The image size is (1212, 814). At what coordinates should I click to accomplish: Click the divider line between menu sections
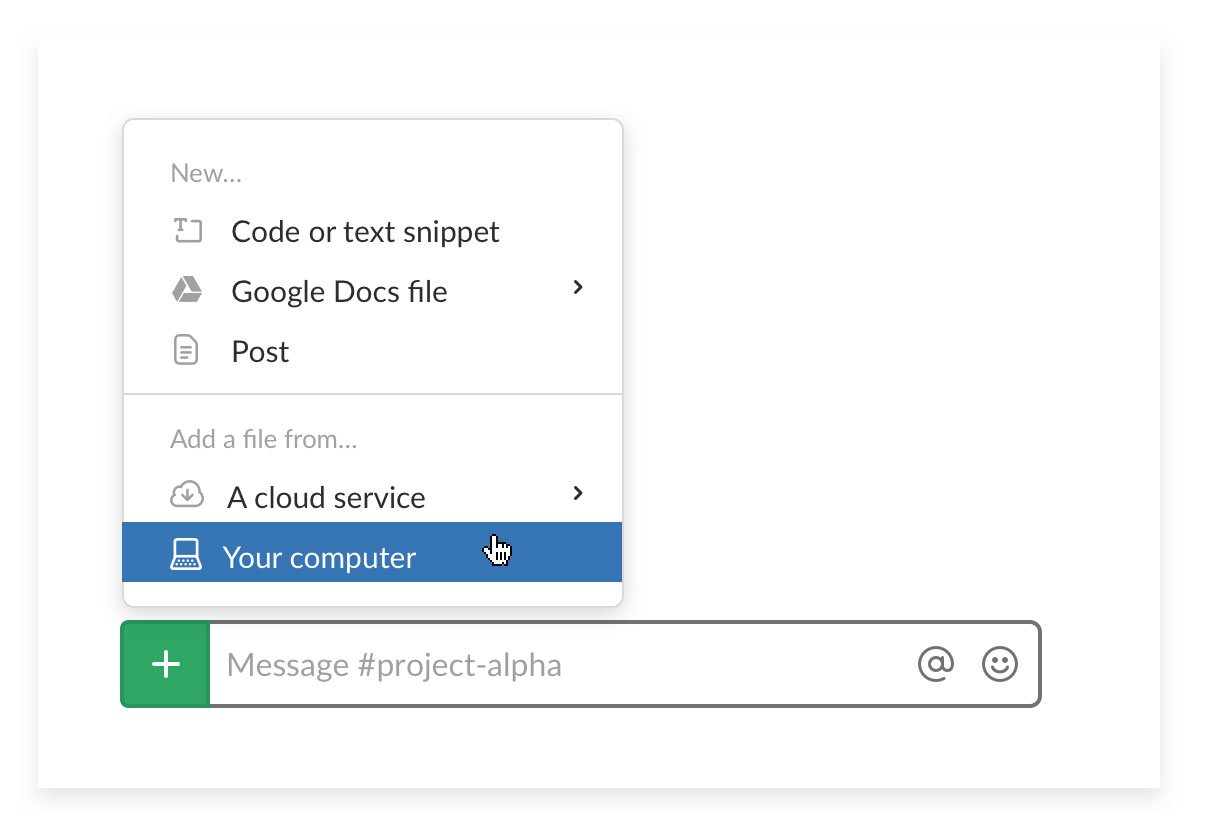372,395
